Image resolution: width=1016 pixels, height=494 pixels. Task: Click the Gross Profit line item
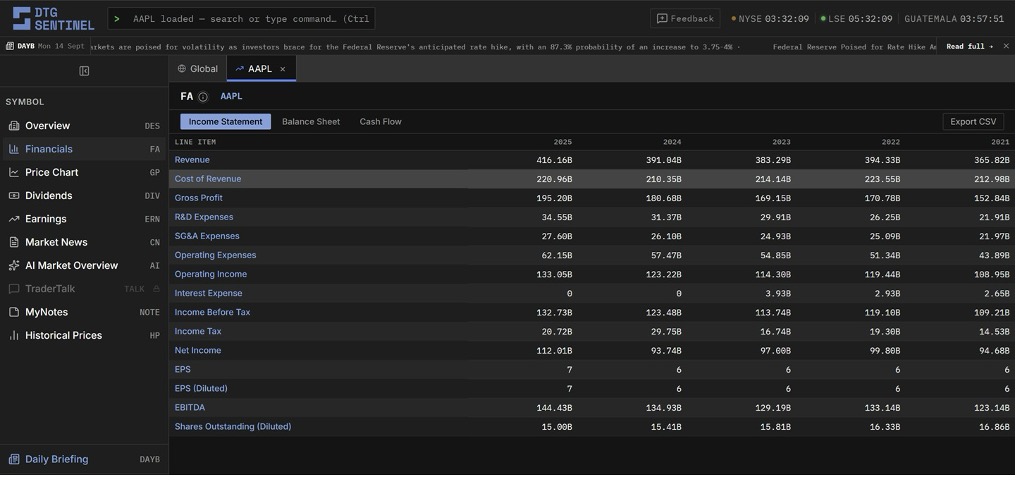pos(198,198)
